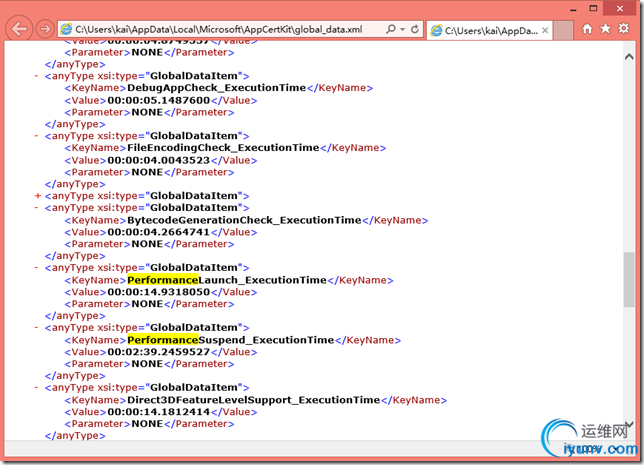Collapse the BytecodeGenerationCheck_ExecutionTime anyType node
644x465 pixels.
pyautogui.click(x=37, y=208)
